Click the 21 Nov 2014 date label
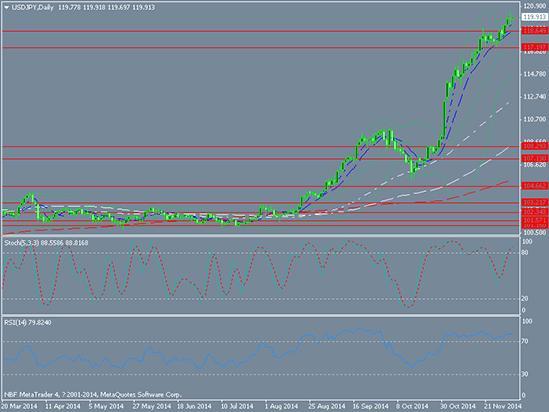The image size is (549, 412). coord(503,406)
